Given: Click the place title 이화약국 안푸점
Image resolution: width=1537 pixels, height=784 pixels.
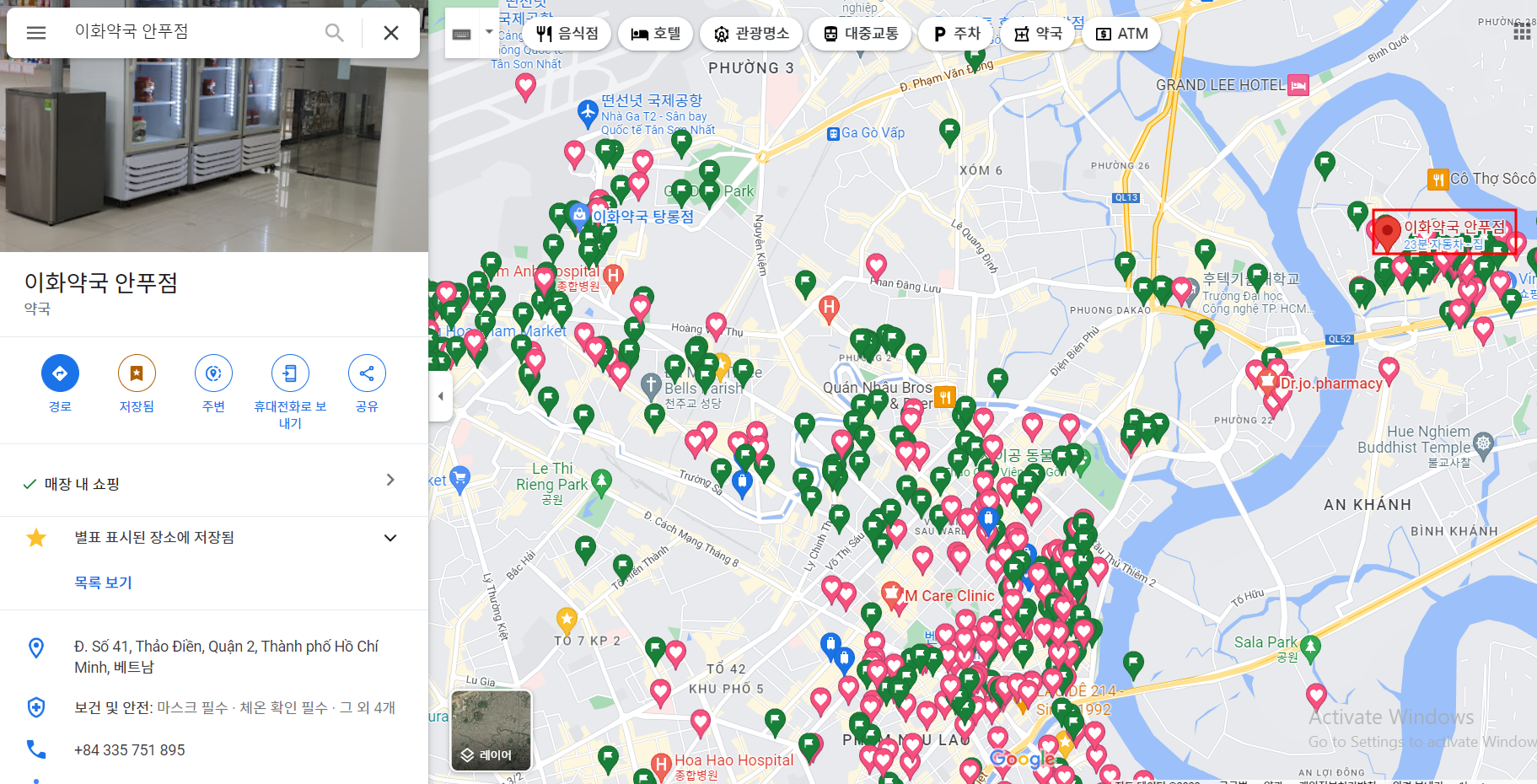Looking at the screenshot, I should pos(101,282).
